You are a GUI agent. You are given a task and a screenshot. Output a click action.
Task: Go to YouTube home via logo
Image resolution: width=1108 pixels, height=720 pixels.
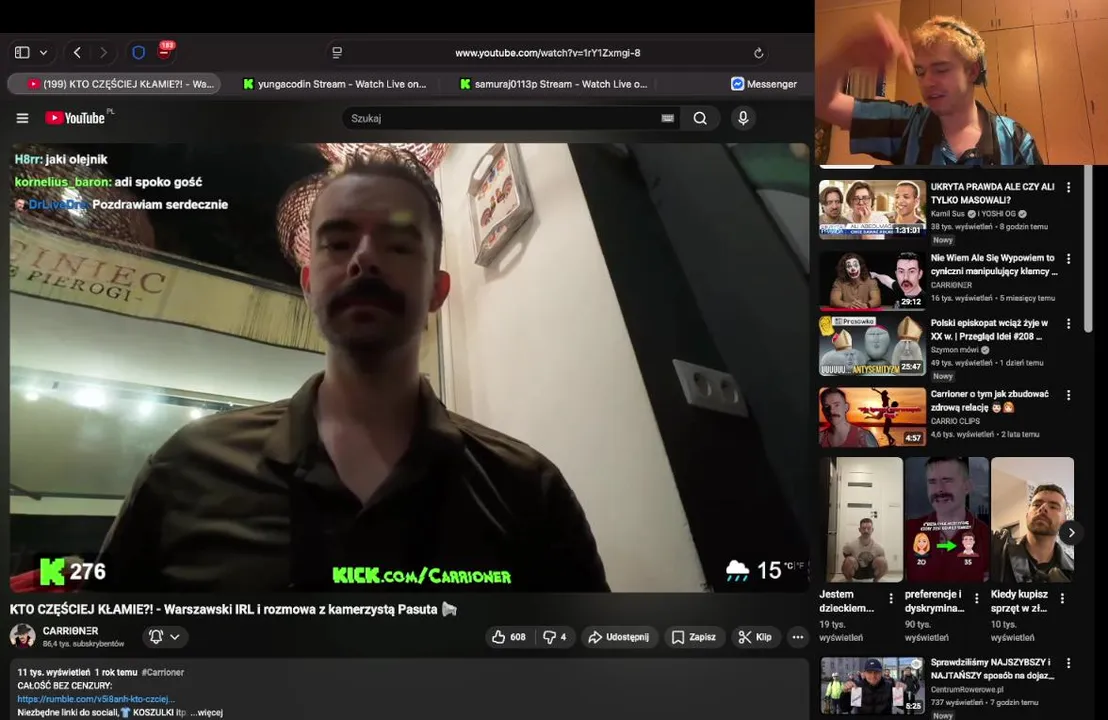[75, 118]
